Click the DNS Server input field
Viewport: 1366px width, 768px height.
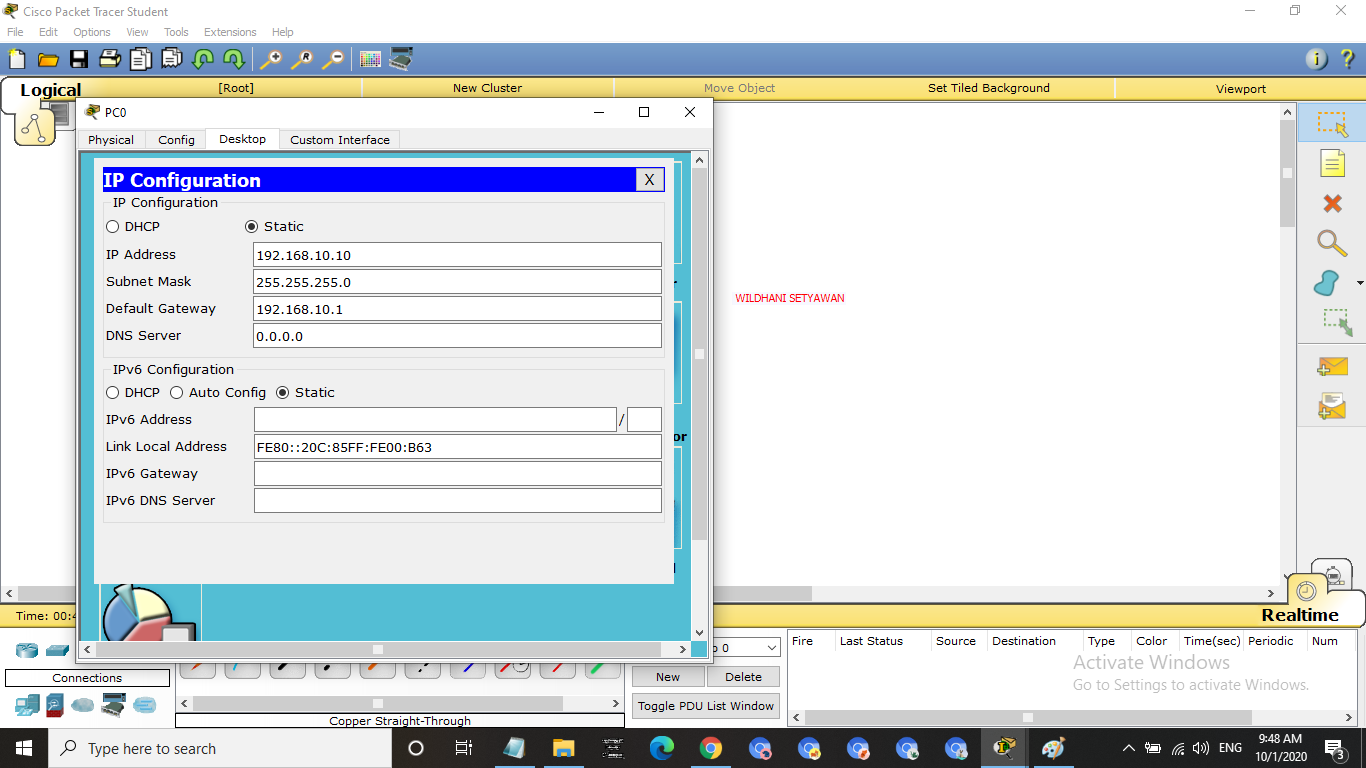coord(457,336)
